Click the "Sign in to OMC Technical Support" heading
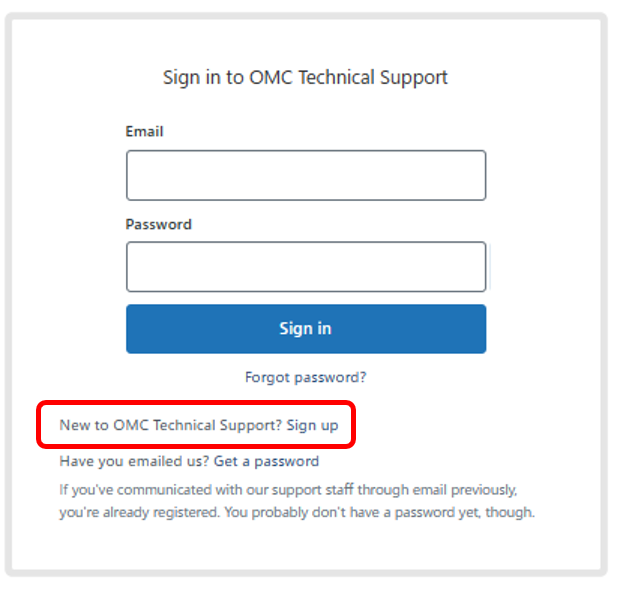 point(305,77)
